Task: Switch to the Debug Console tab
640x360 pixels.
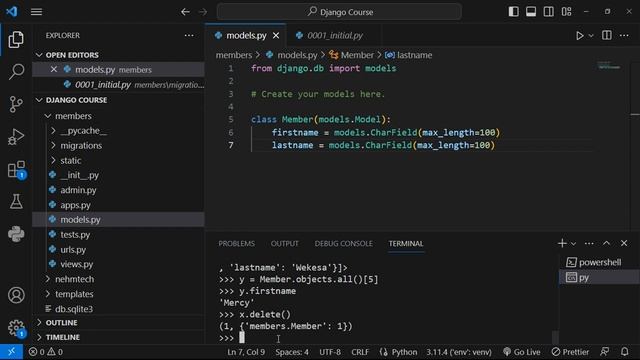Action: click(x=343, y=244)
